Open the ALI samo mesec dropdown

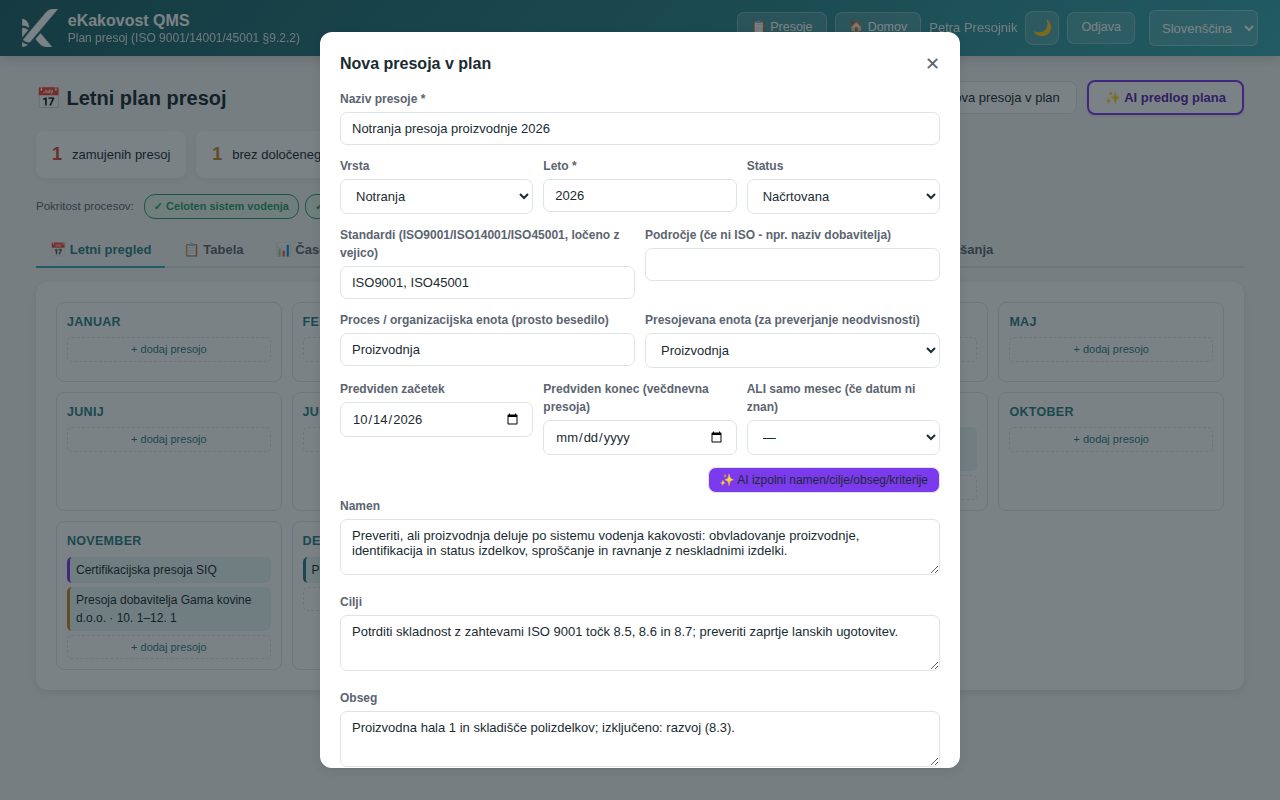(843, 438)
